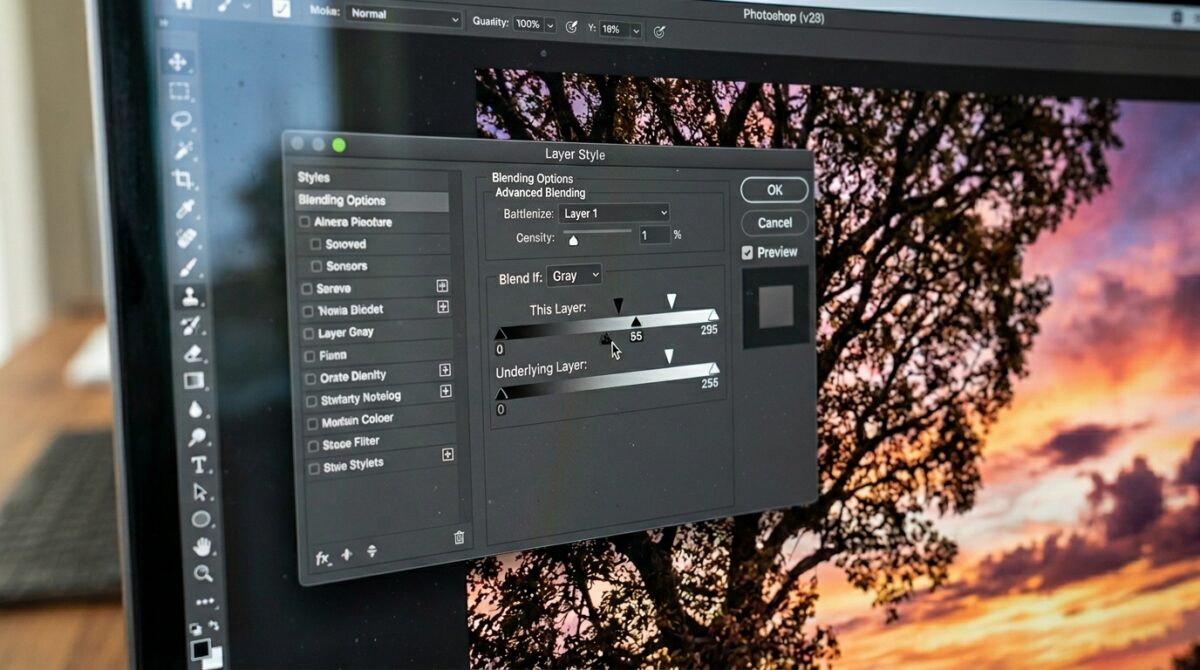Select the Stwtarty Notelog style row
The height and width of the screenshot is (670, 1200).
(x=380, y=398)
